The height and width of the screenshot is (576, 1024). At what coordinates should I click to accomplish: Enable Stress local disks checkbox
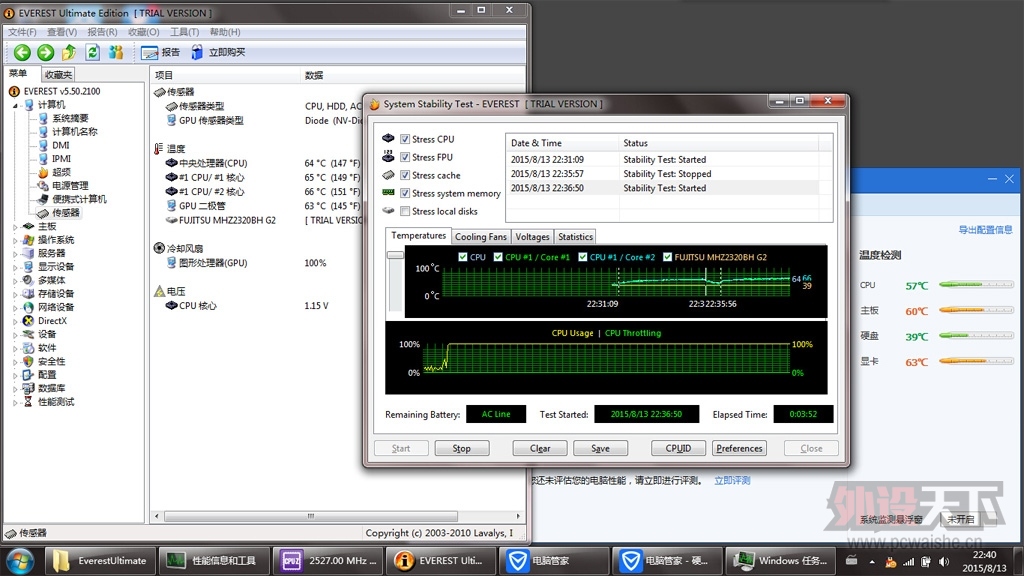tap(405, 211)
